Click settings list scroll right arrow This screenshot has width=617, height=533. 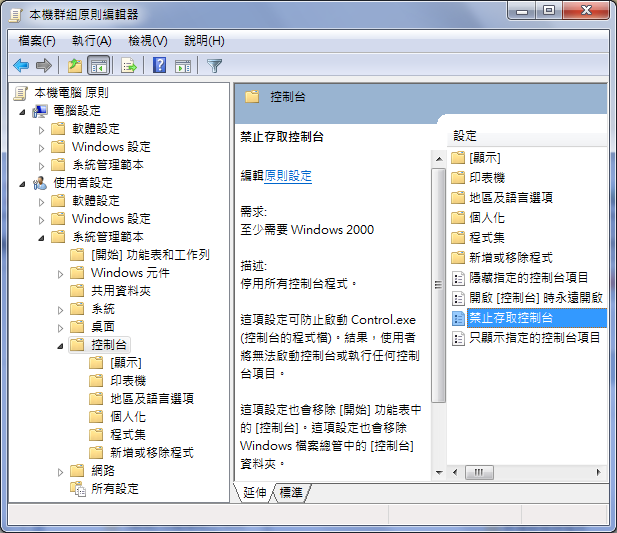point(599,472)
